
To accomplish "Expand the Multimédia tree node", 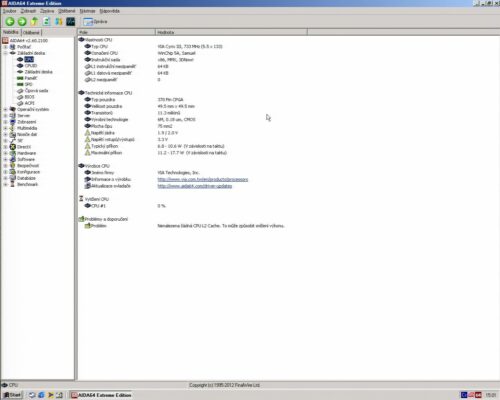I will point(5,128).
